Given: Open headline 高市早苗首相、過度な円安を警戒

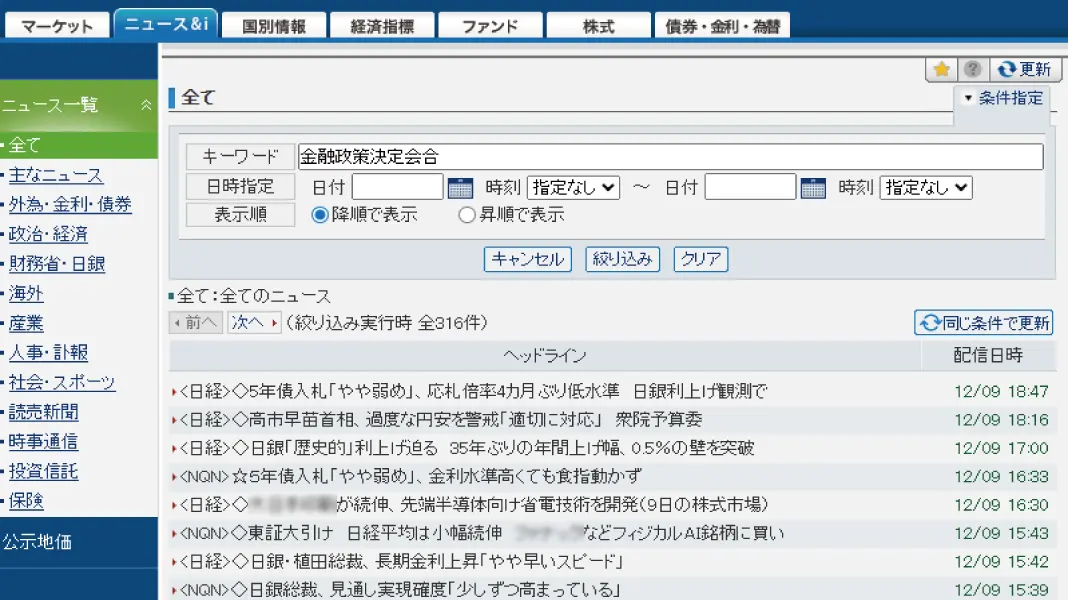Looking at the screenshot, I should coord(440,420).
